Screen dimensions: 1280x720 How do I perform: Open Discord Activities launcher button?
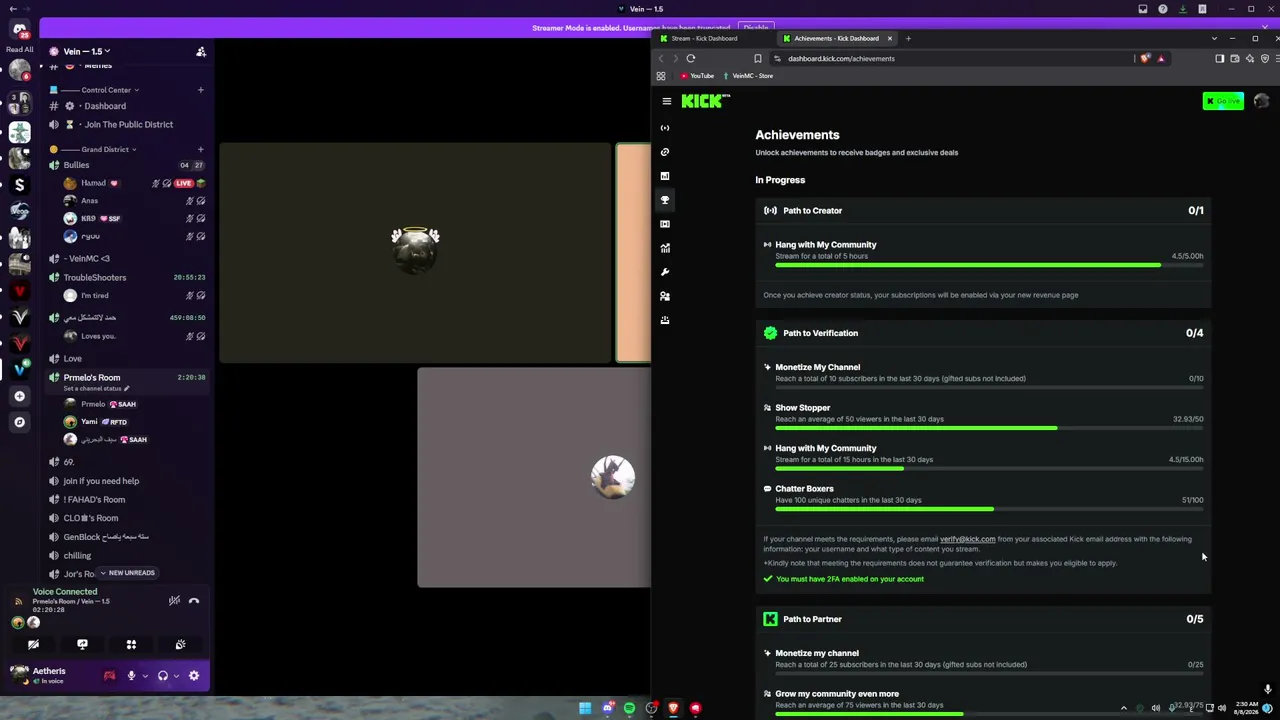[131, 645]
